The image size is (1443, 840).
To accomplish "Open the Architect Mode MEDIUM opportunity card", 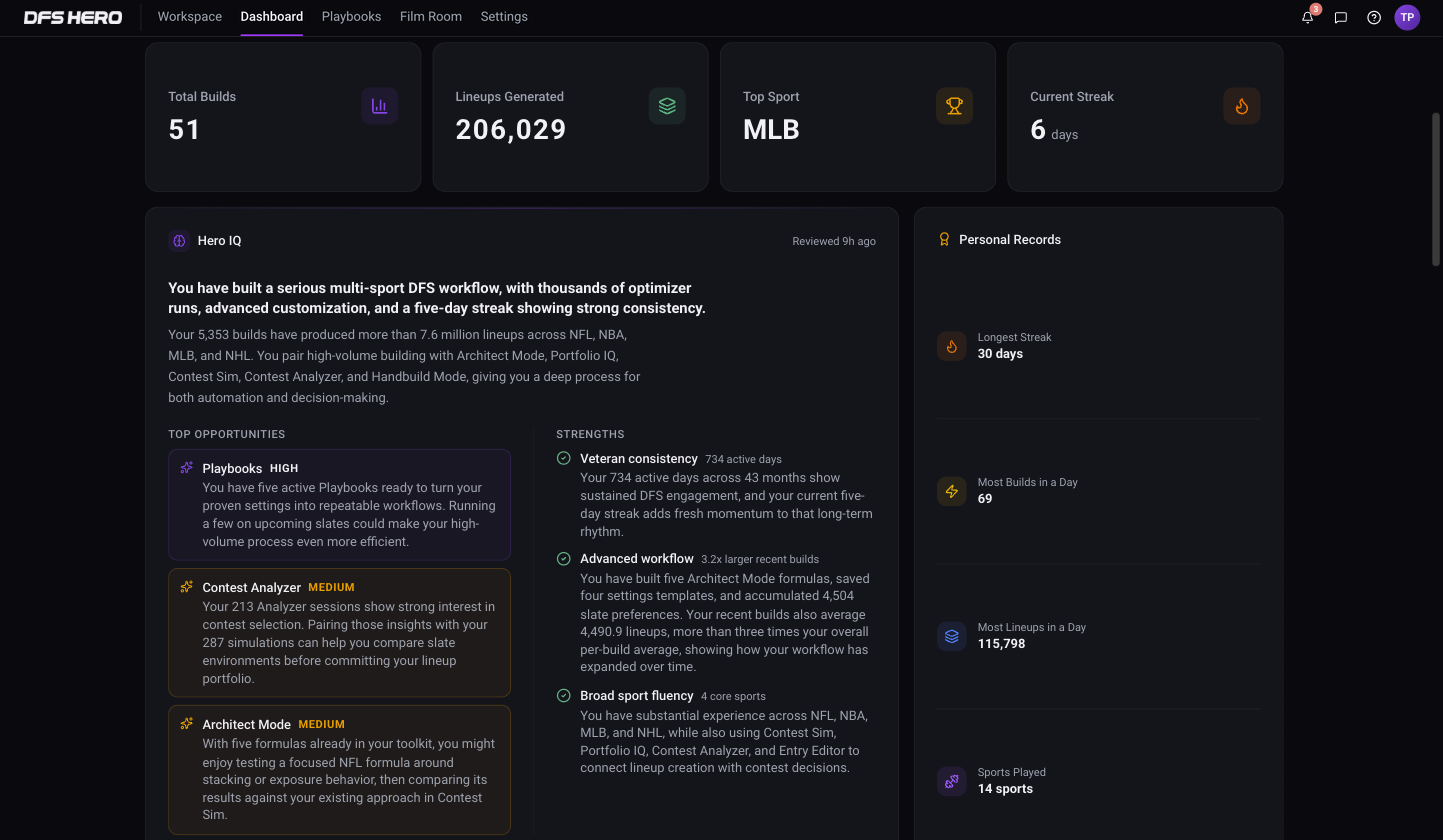I will click(340, 770).
